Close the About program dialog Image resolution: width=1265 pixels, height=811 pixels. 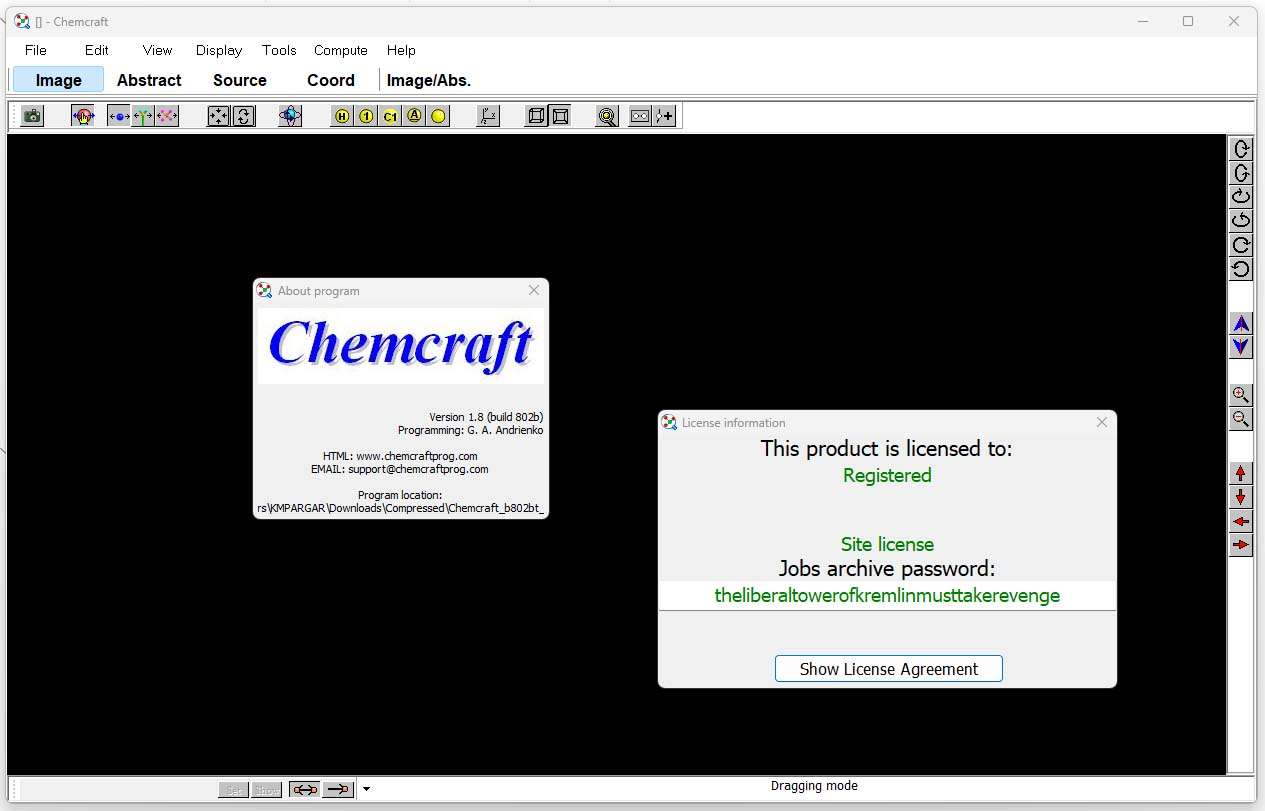[x=534, y=290]
